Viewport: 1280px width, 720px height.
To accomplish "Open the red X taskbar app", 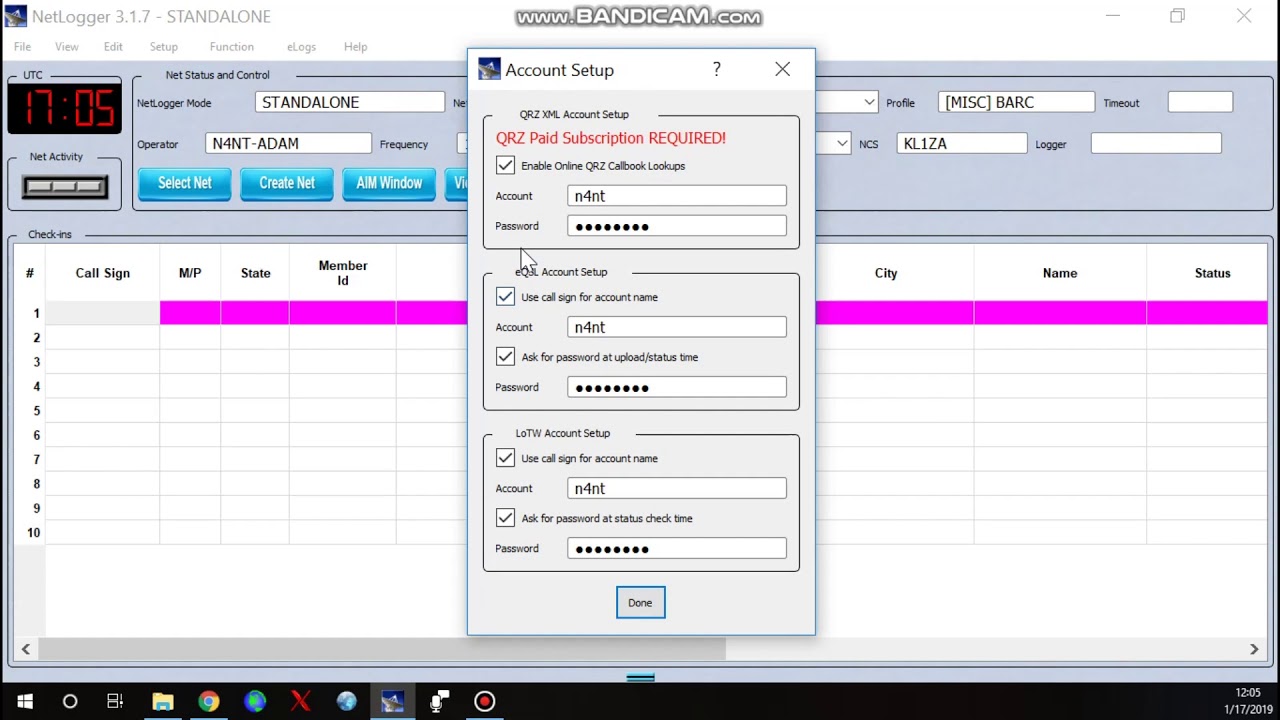I will (300, 702).
